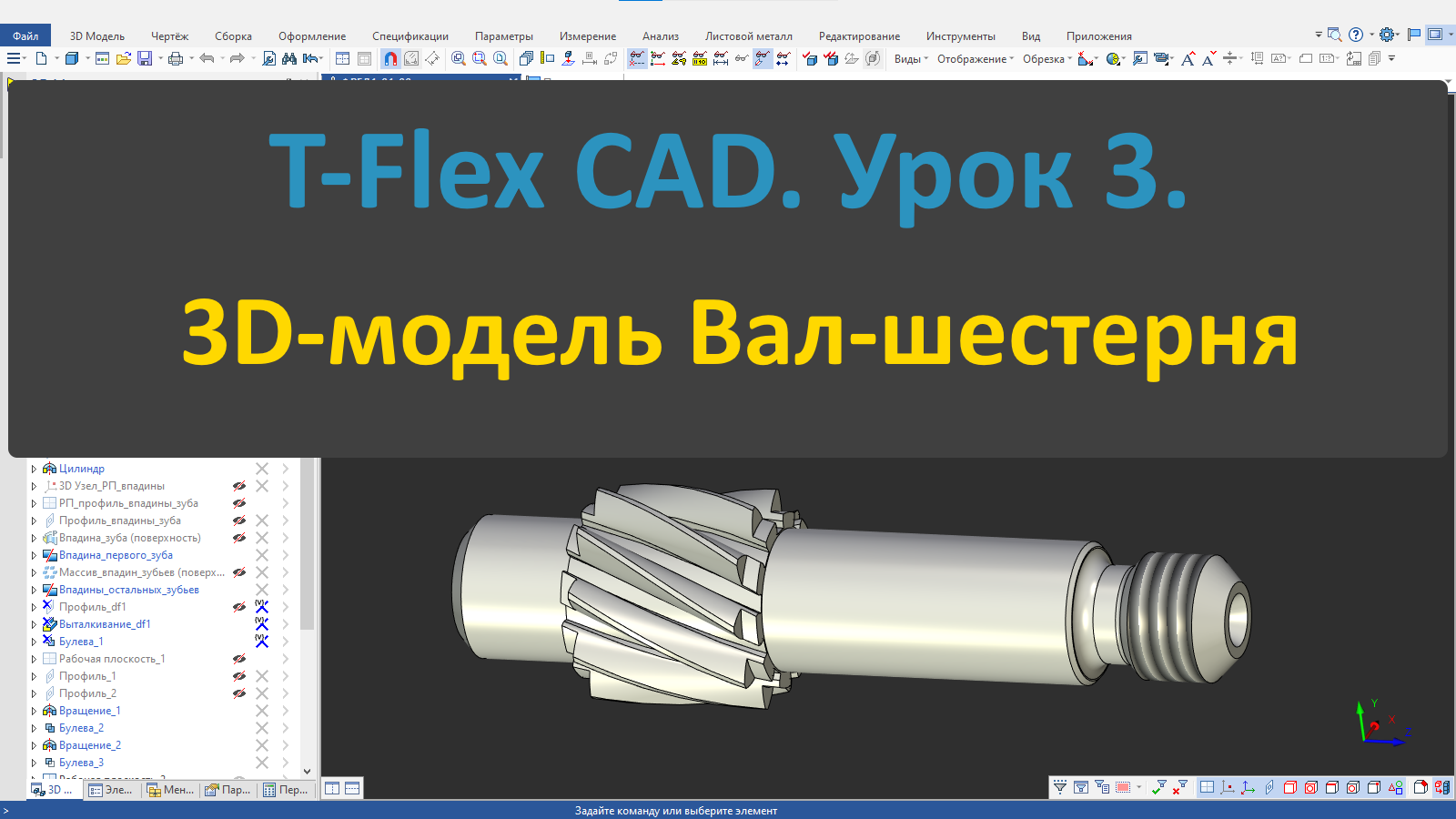Click the selection filter funnel icon
This screenshot has width=1456, height=819.
coord(1060,787)
